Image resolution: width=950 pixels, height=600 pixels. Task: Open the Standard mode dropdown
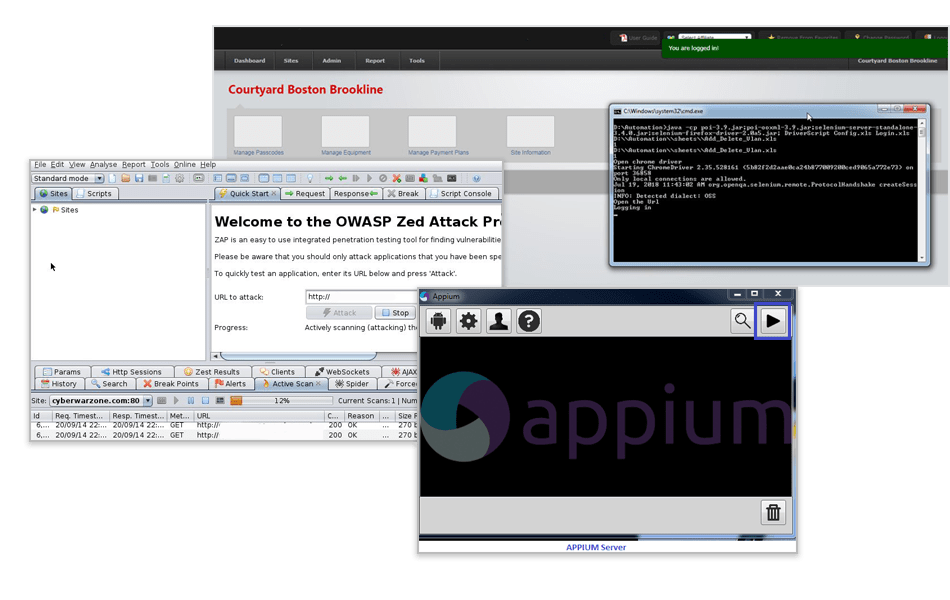99,178
